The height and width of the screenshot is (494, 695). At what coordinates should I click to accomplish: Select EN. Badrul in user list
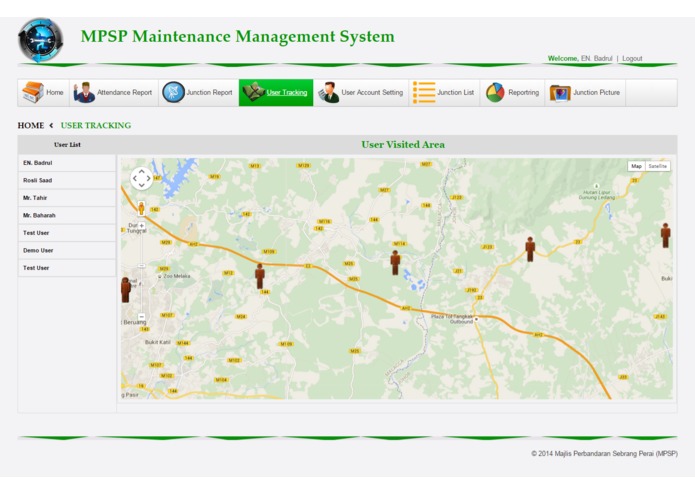click(x=67, y=163)
